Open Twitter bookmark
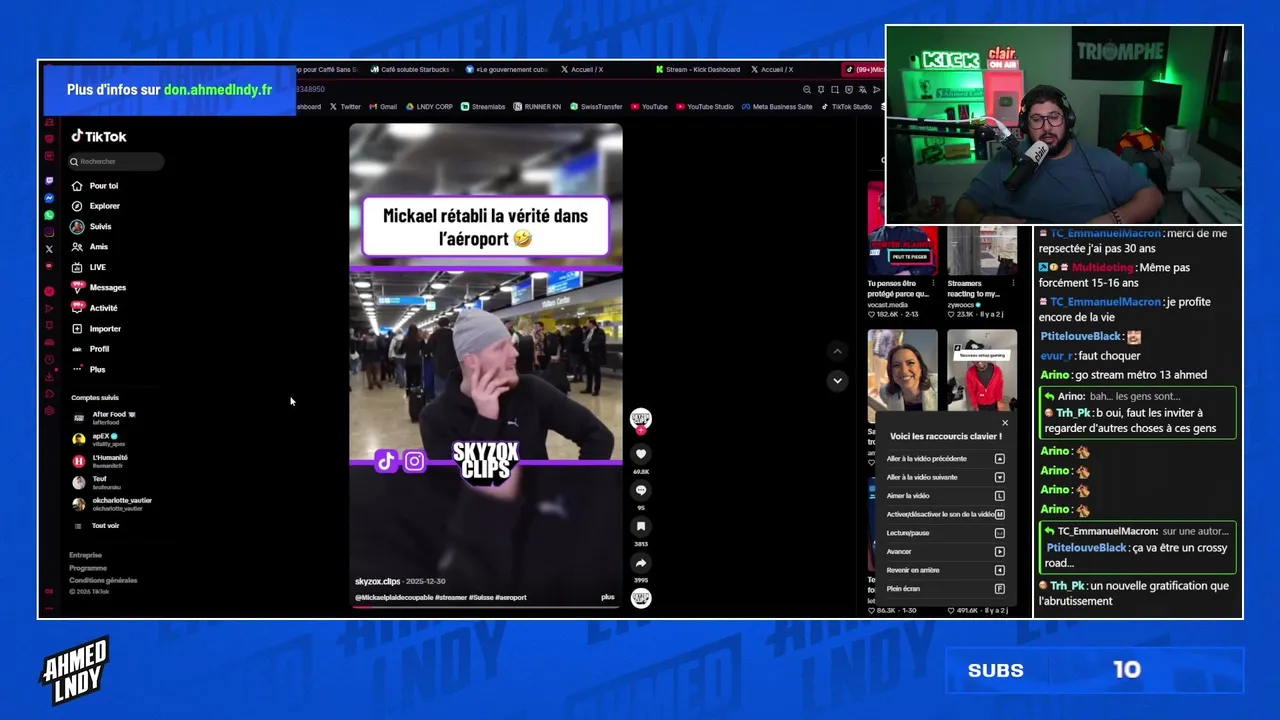Screen dimensions: 1280x720 [x=345, y=107]
